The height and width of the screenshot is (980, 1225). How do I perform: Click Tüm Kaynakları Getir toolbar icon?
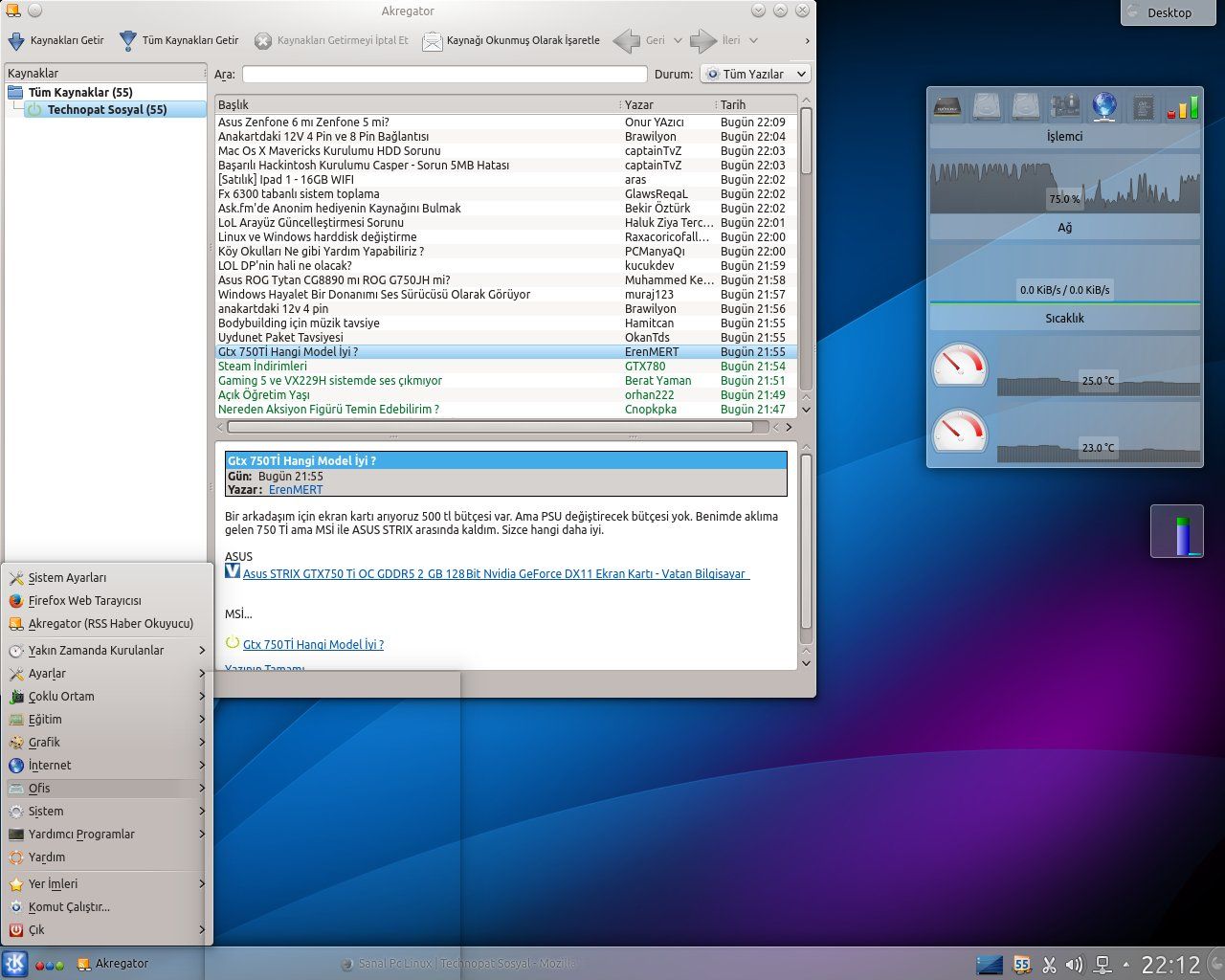(127, 41)
